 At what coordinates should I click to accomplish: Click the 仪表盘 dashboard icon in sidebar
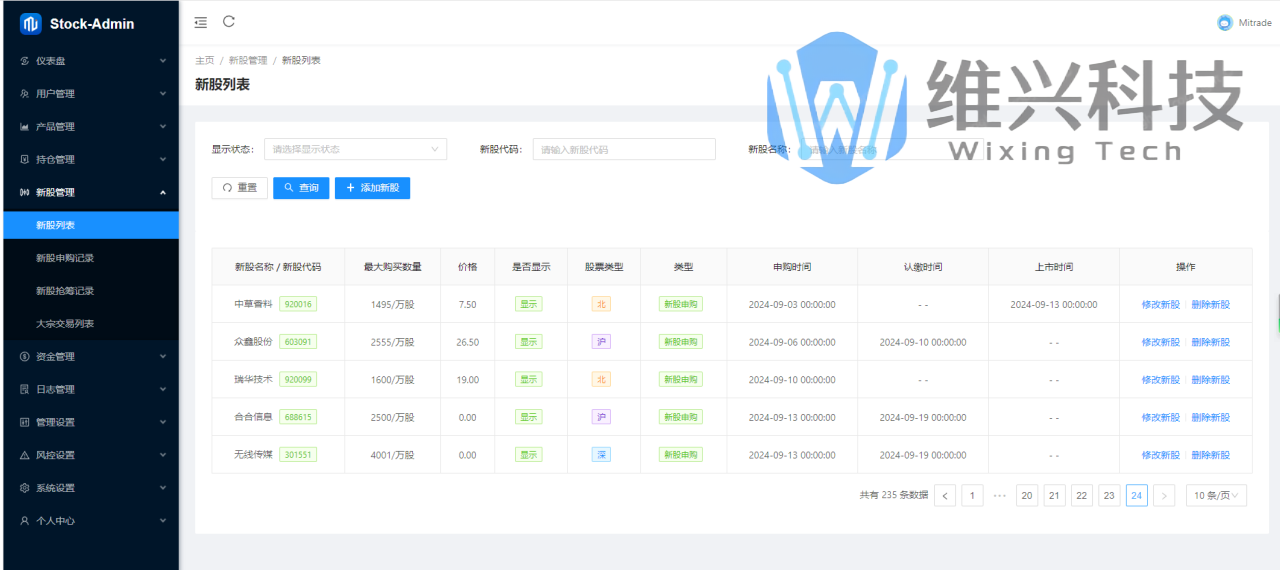click(x=25, y=61)
